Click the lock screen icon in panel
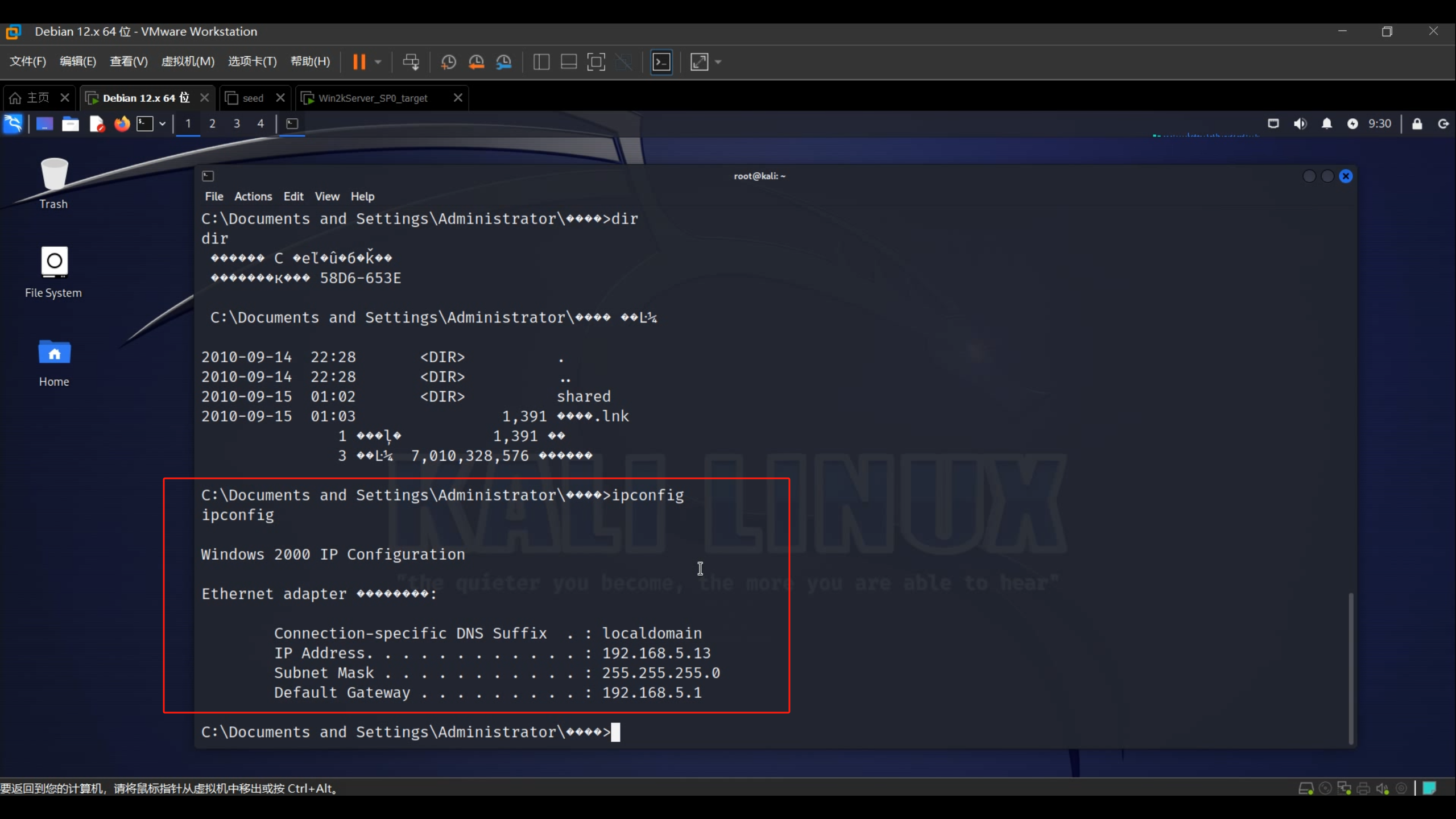 1417,123
